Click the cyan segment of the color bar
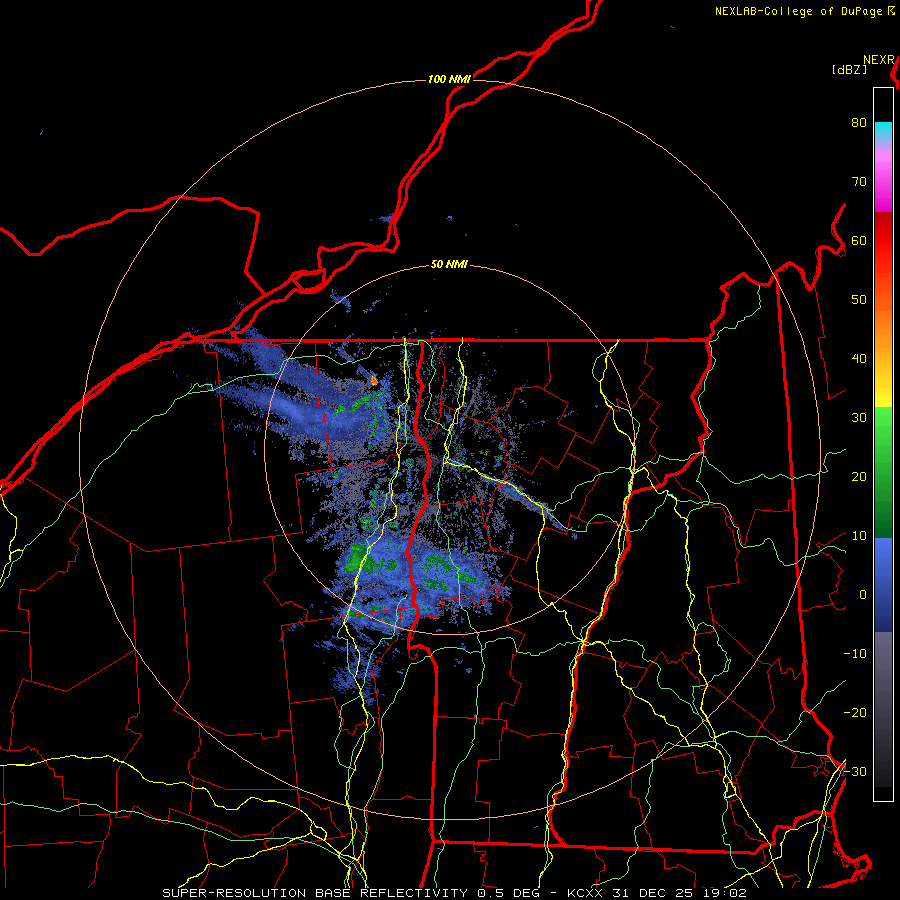 point(883,132)
